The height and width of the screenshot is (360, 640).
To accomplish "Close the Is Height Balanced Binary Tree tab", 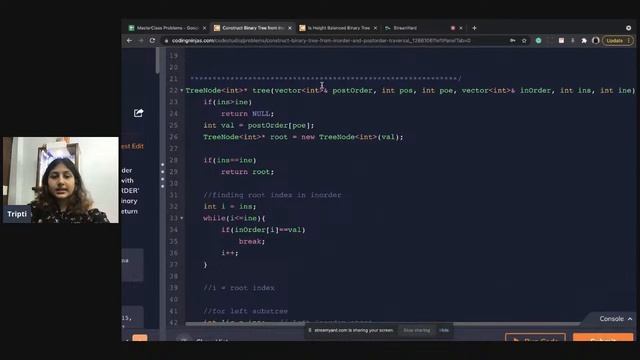I will click(x=375, y=28).
